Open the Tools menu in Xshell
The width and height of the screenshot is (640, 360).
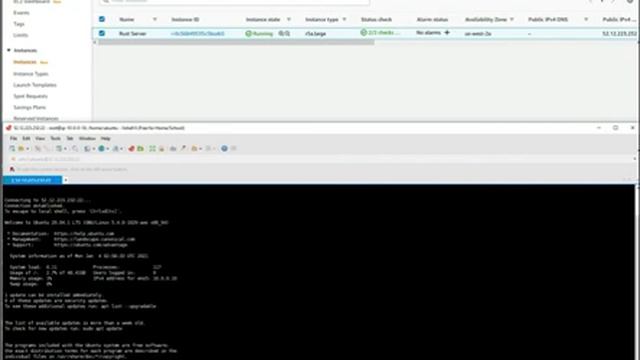click(x=55, y=138)
